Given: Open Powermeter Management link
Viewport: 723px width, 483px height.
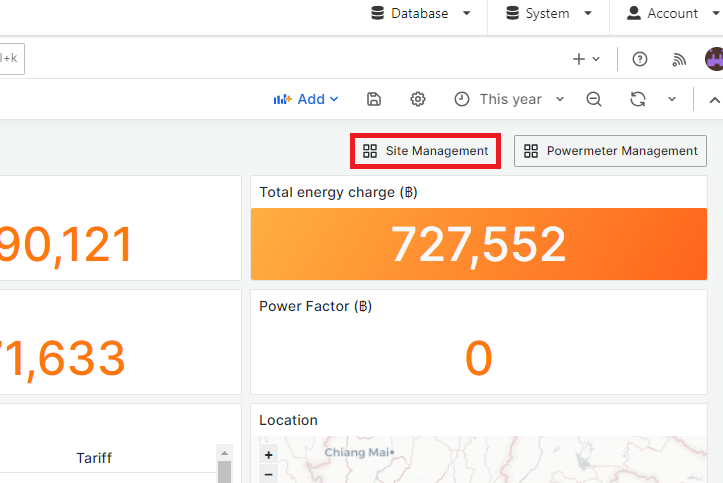Looking at the screenshot, I should tap(610, 151).
